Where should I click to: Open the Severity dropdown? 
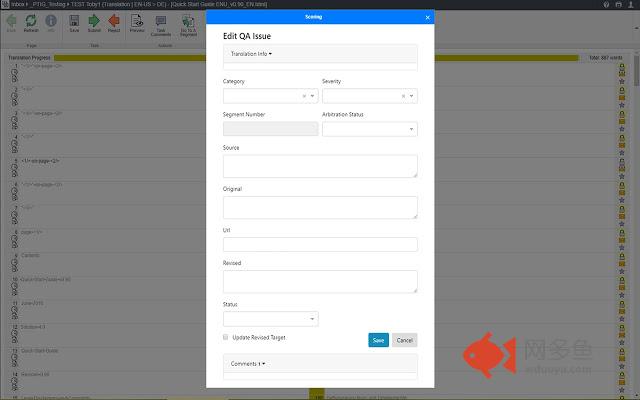click(x=411, y=96)
